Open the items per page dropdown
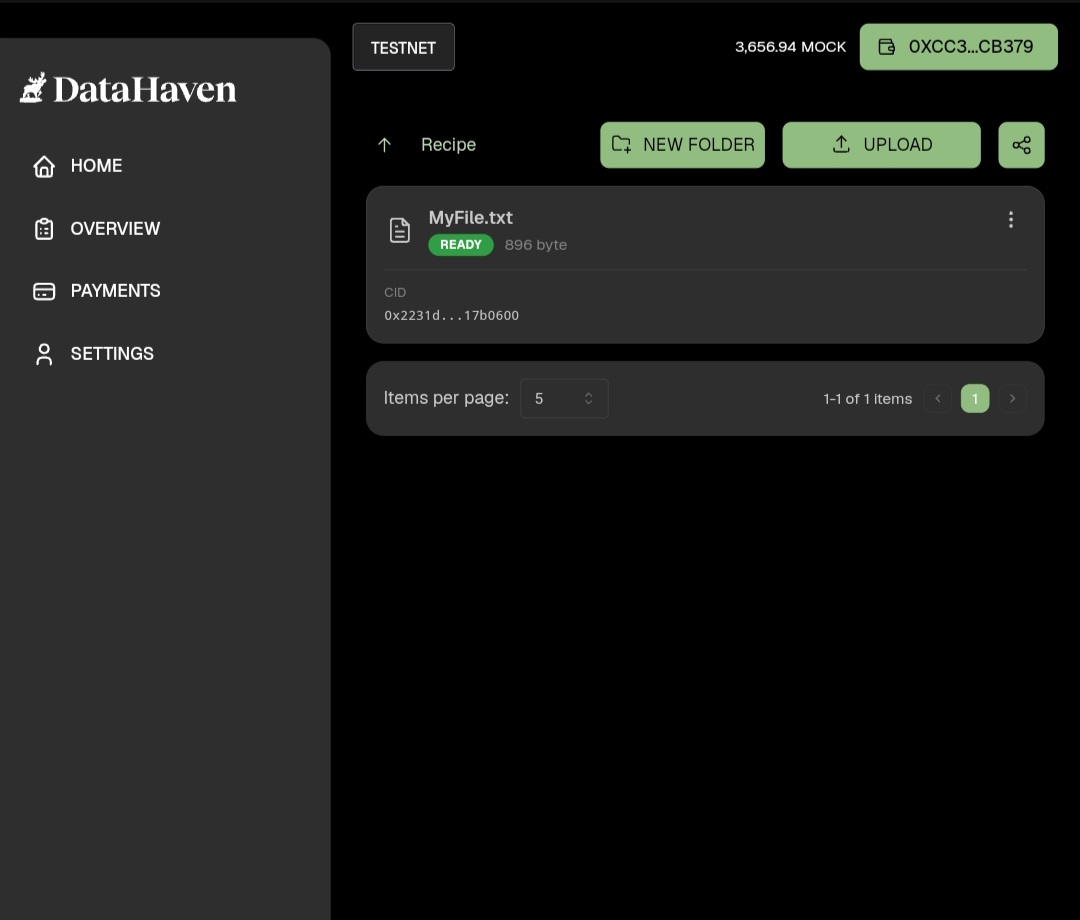The height and width of the screenshot is (920, 1080). (564, 398)
